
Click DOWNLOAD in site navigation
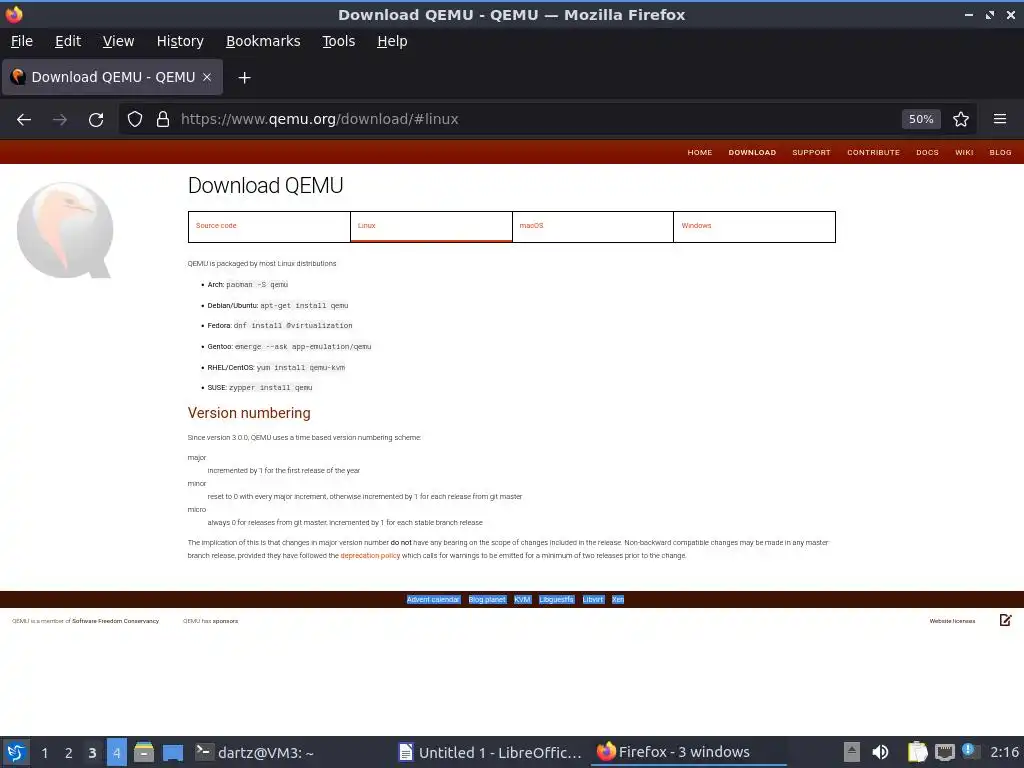(x=752, y=152)
